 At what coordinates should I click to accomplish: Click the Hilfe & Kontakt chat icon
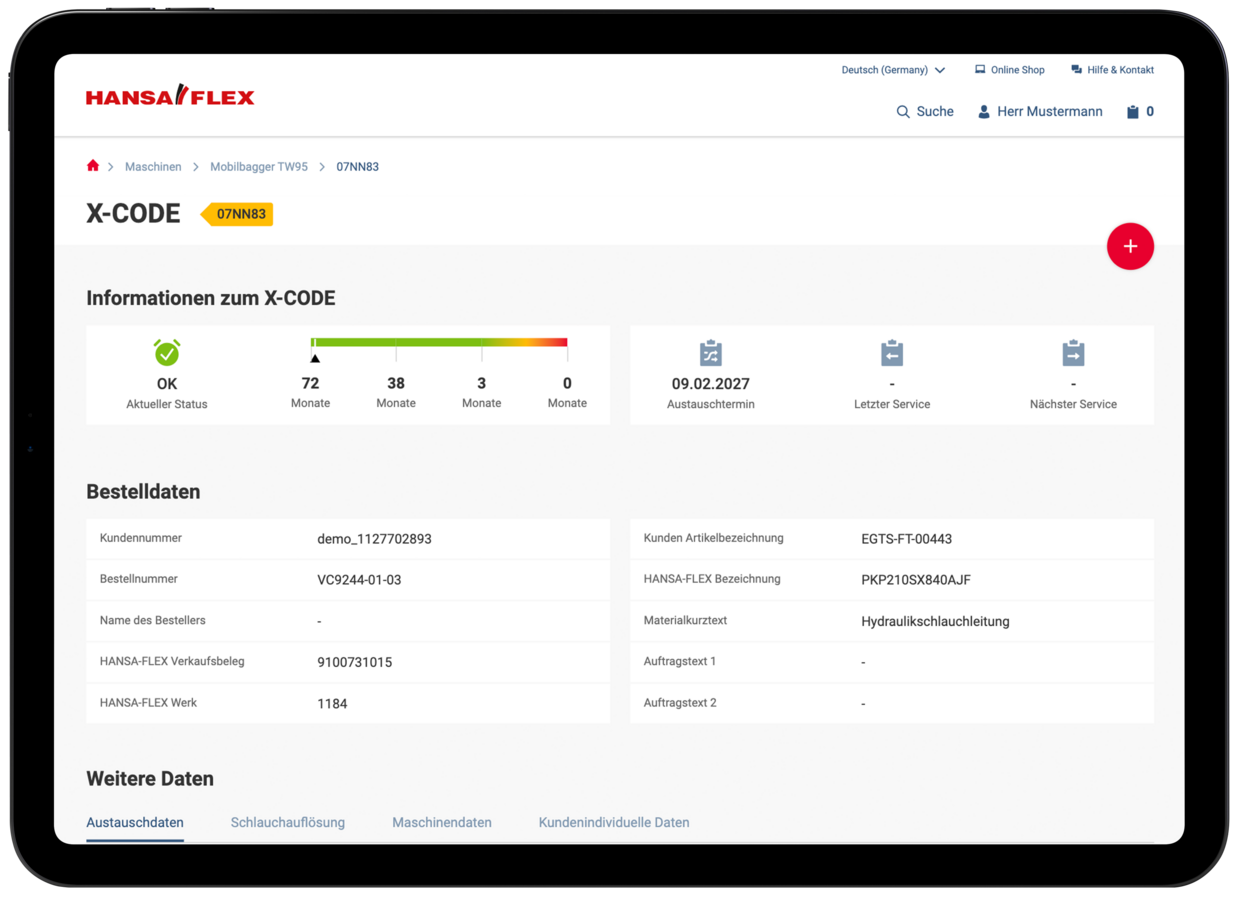1076,70
